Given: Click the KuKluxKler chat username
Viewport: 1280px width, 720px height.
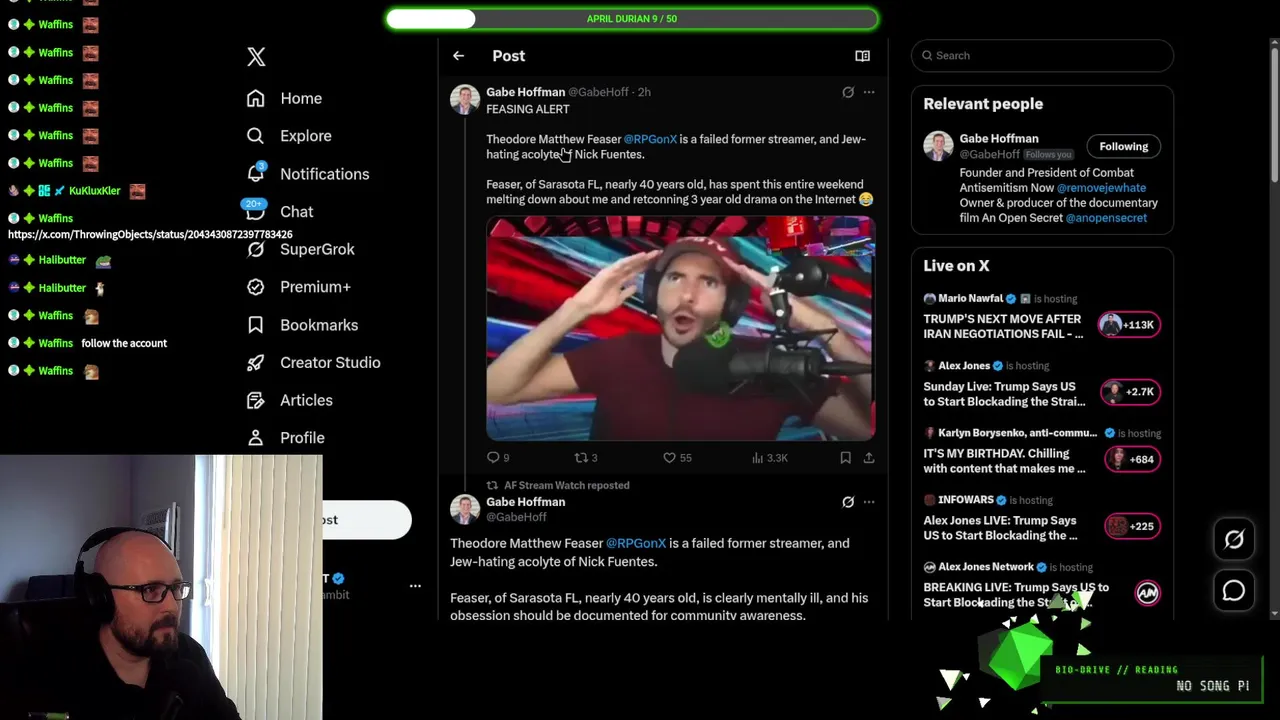Looking at the screenshot, I should 95,190.
